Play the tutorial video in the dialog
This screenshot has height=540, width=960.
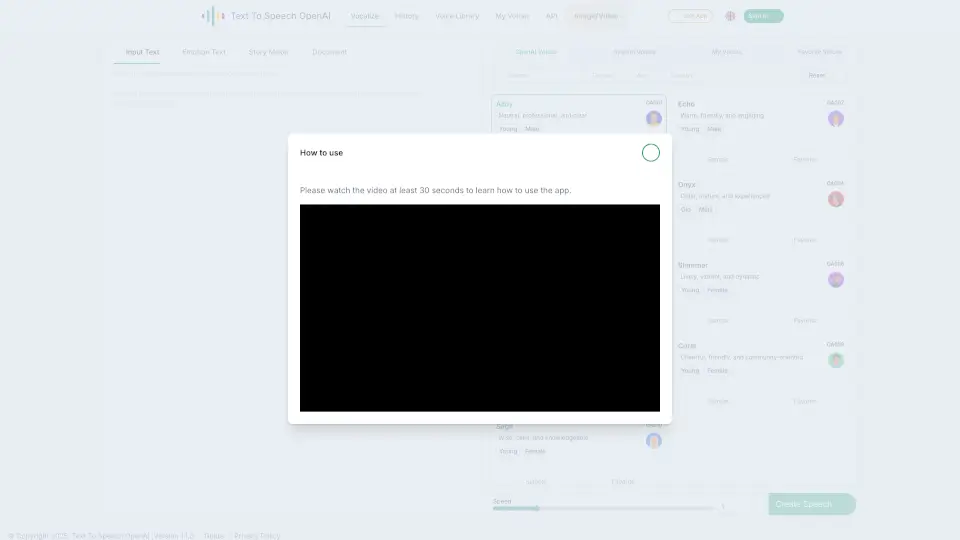(480, 308)
